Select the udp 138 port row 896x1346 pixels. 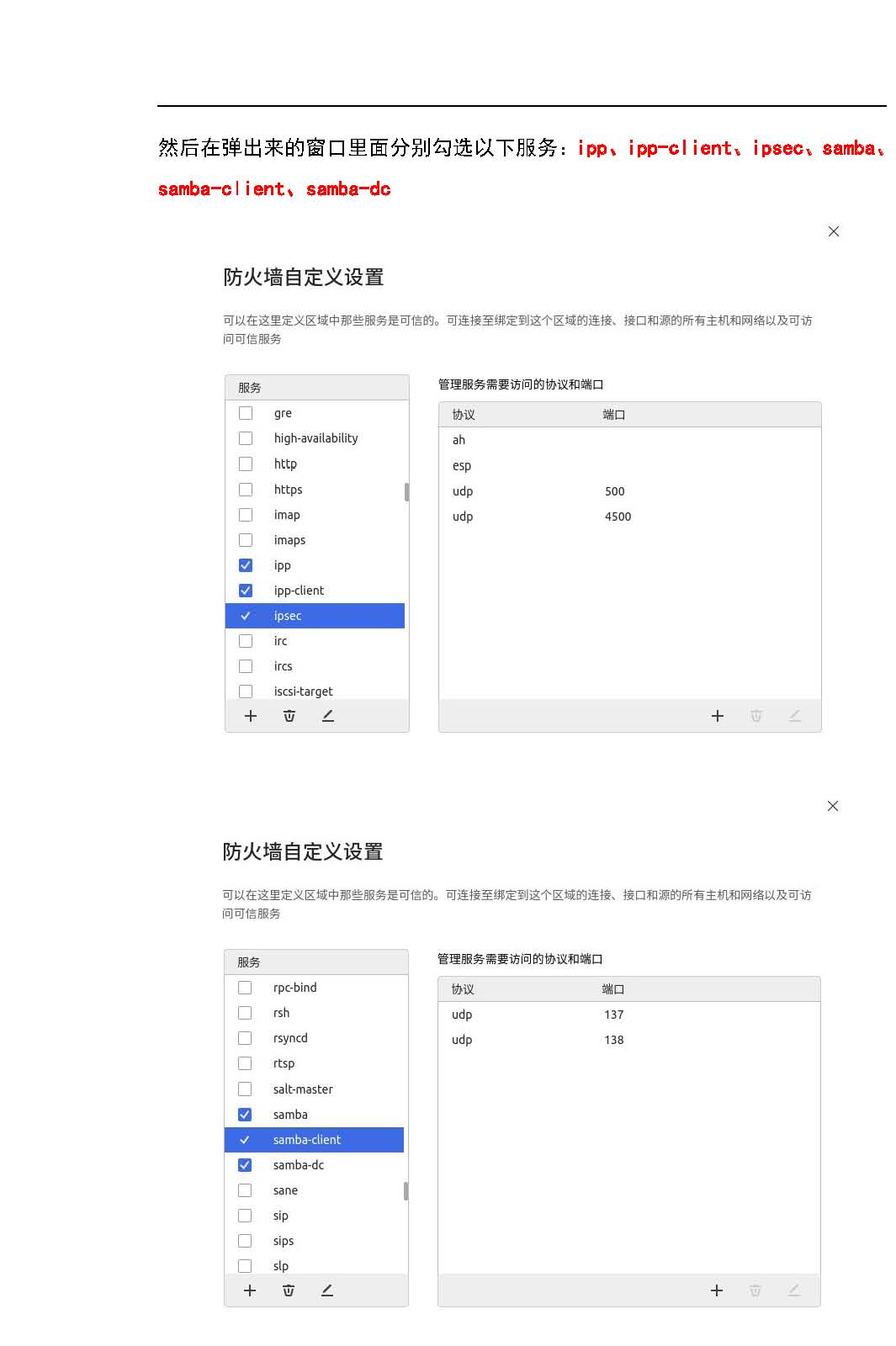pos(628,1040)
